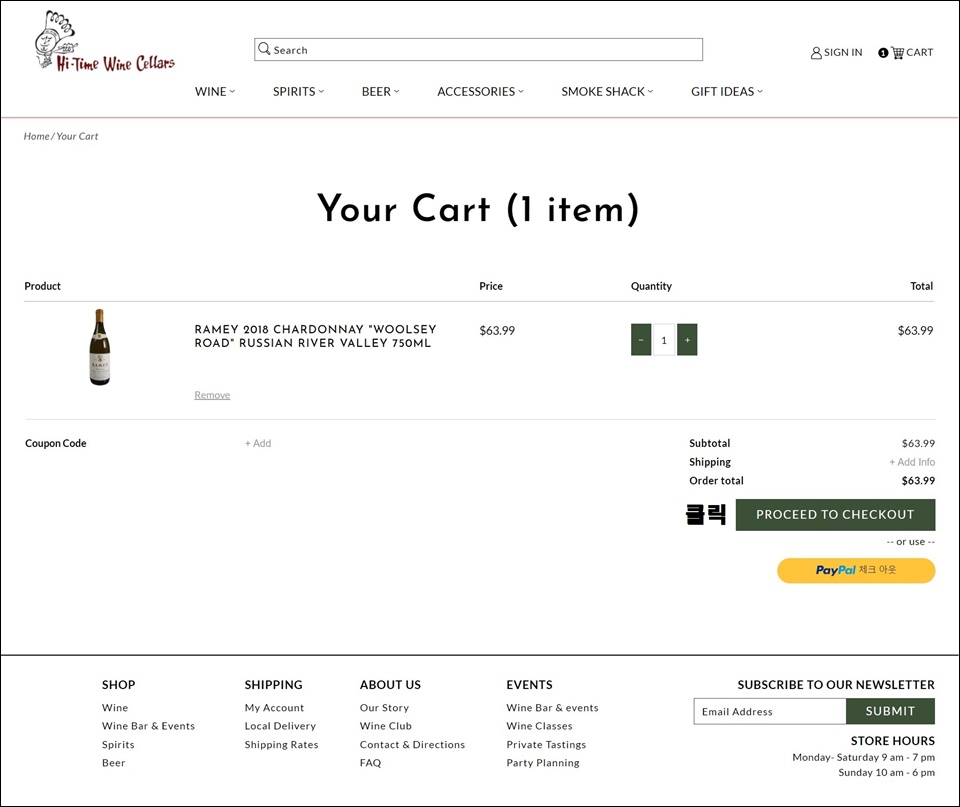Expand the Wine menu

coord(215,91)
